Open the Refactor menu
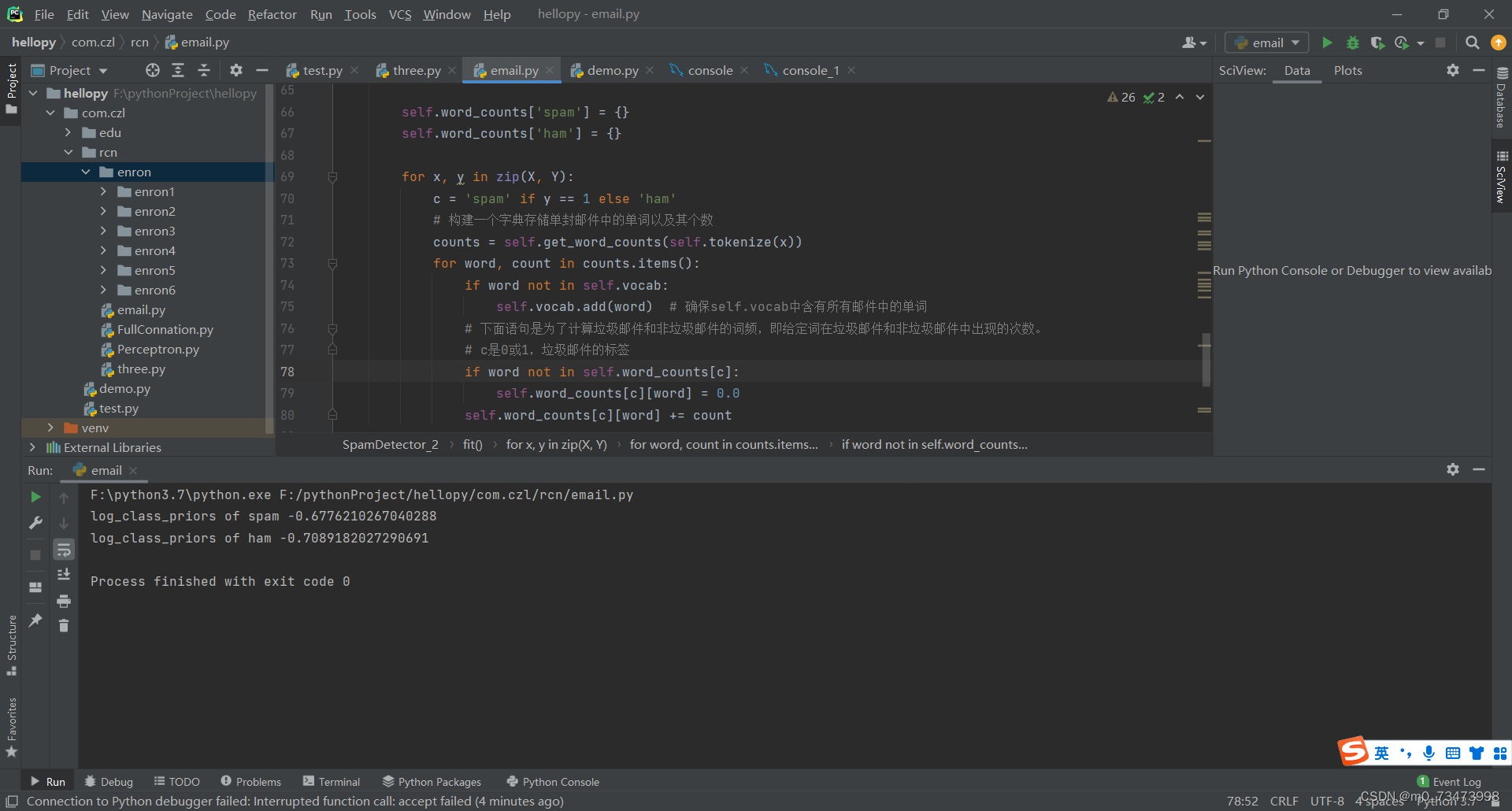Viewport: 1512px width, 811px height. [x=272, y=14]
